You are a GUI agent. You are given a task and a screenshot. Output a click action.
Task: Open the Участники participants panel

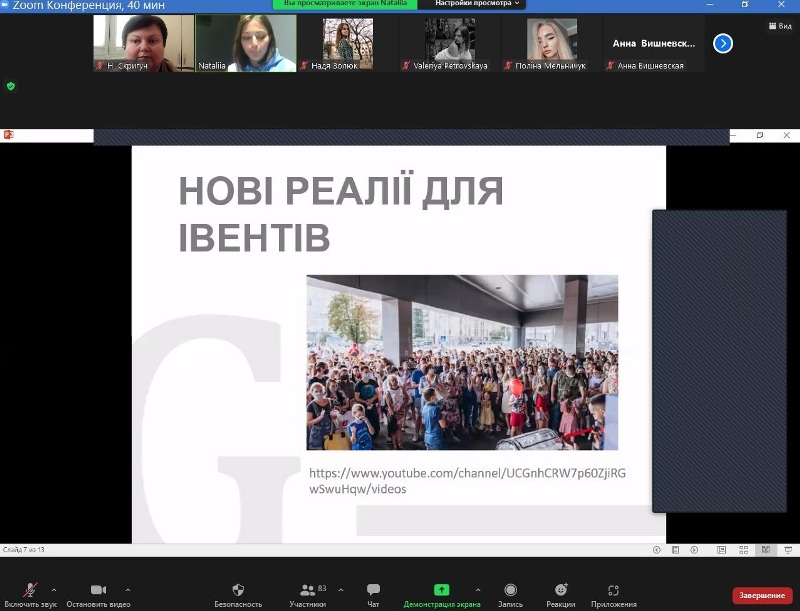tap(307, 590)
